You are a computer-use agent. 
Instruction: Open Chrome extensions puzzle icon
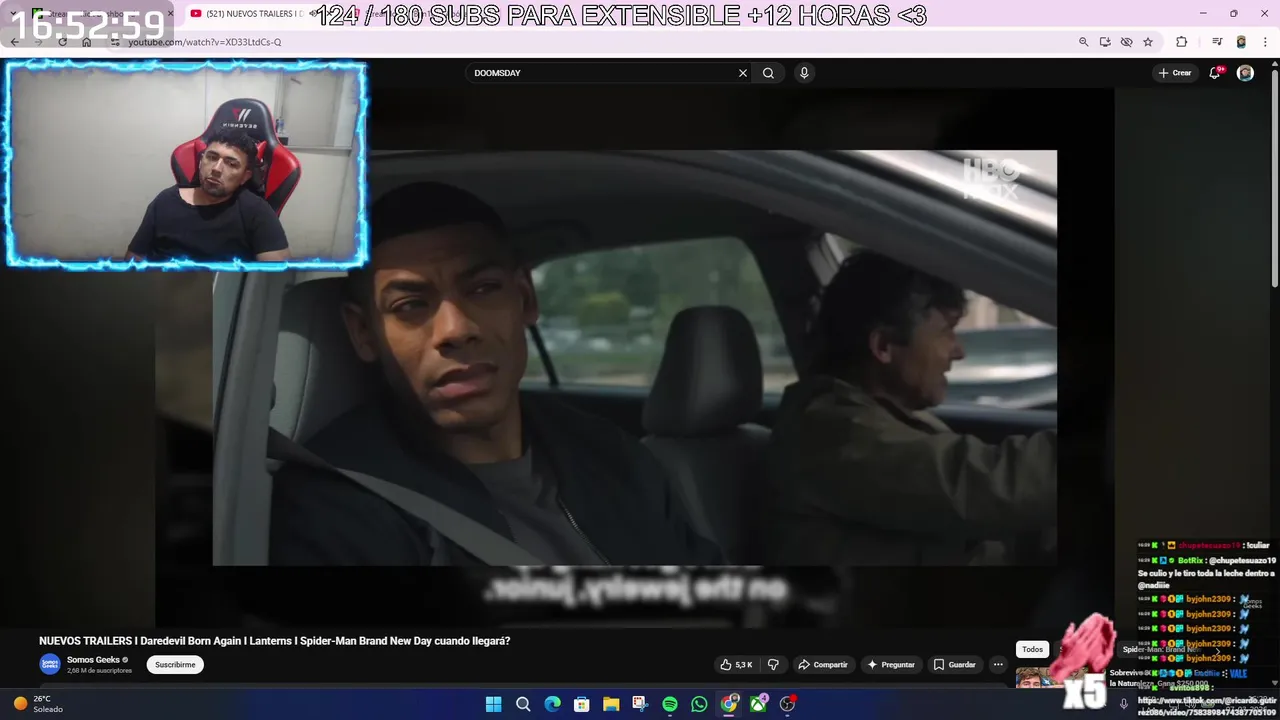click(x=1181, y=42)
